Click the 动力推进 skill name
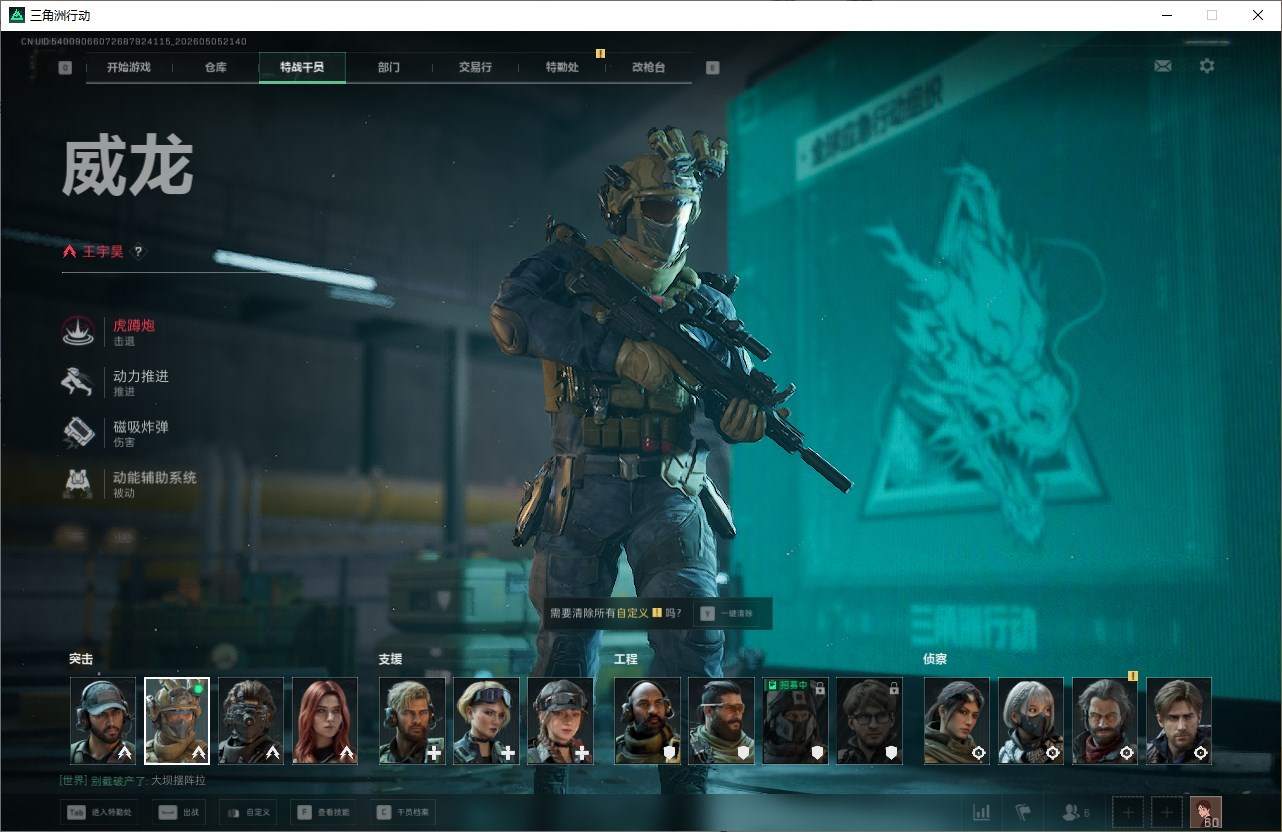 pos(141,376)
